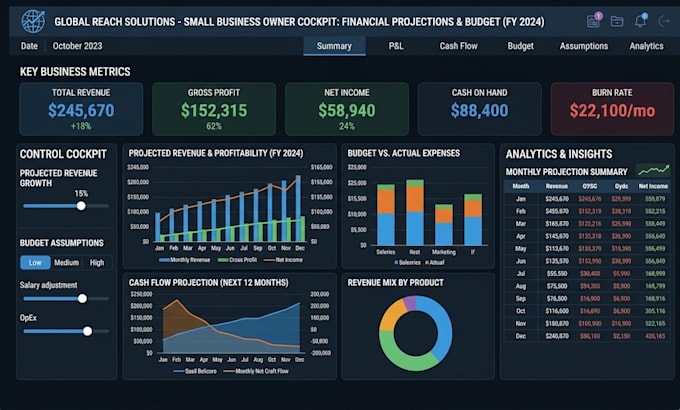This screenshot has width=680, height=410.
Task: Open the folder icon in the header
Action: [617, 21]
